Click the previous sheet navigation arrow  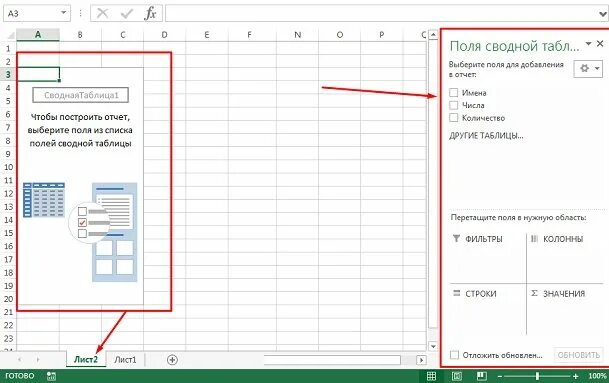click(x=19, y=360)
